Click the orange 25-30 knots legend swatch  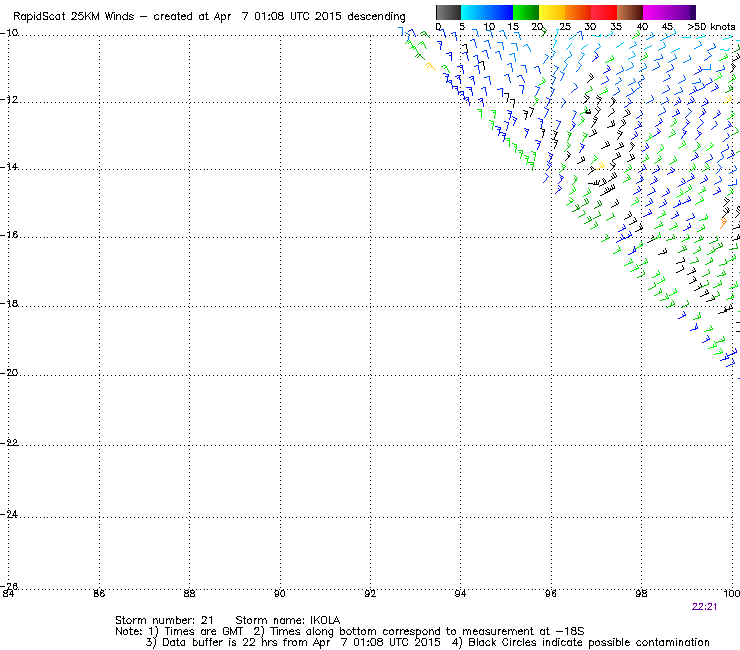(578, 12)
